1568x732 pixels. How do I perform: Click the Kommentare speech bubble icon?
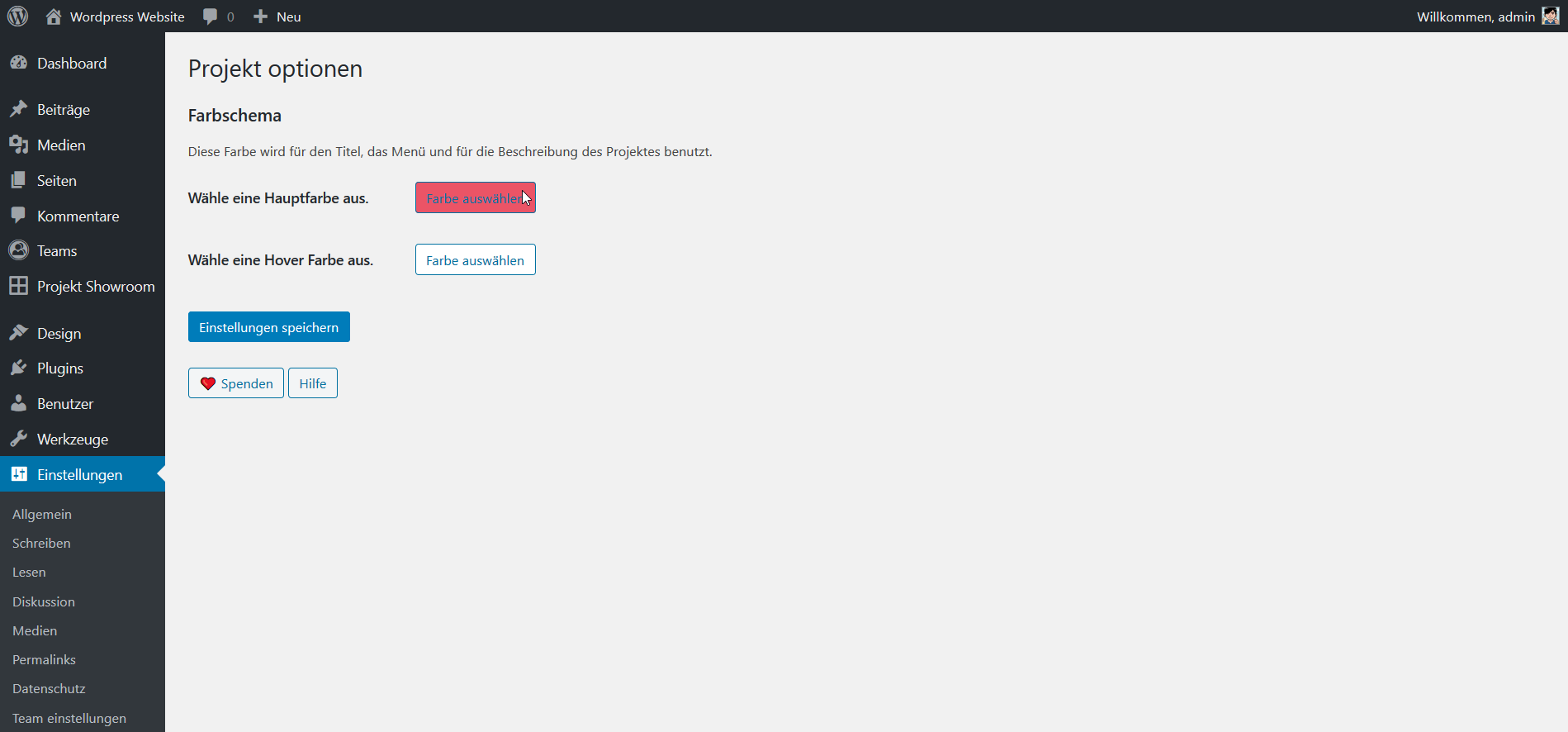click(18, 216)
